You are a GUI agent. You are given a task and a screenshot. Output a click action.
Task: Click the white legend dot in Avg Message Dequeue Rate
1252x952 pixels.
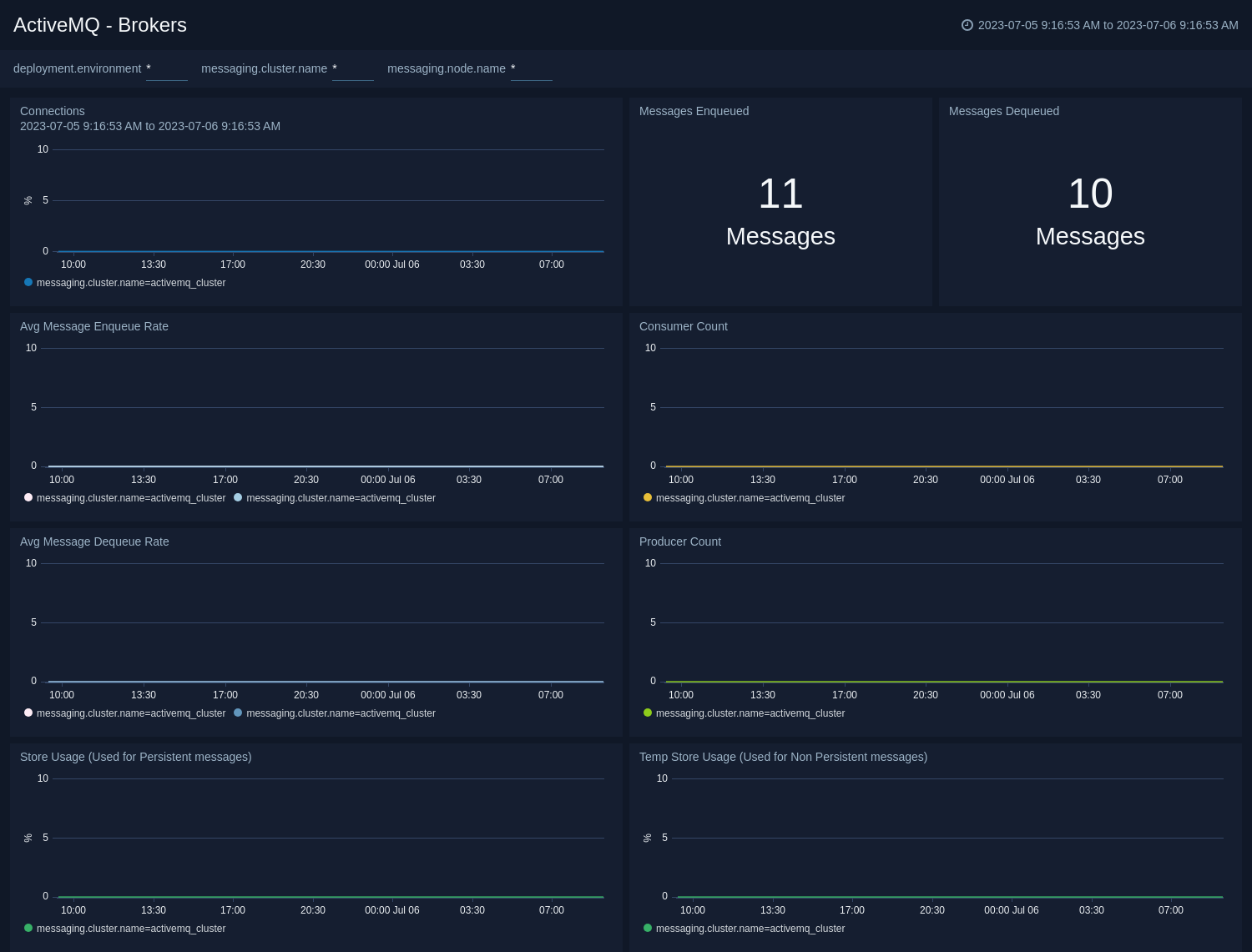[28, 713]
